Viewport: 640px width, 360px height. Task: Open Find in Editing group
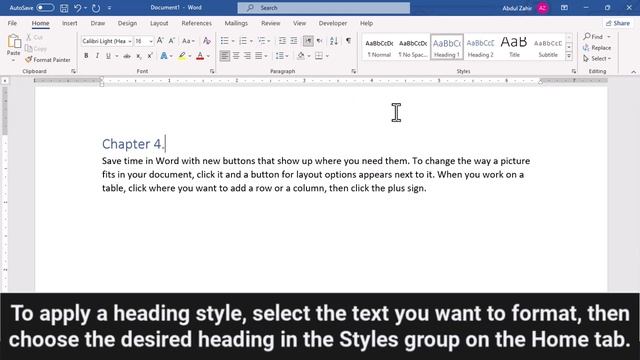coord(593,37)
